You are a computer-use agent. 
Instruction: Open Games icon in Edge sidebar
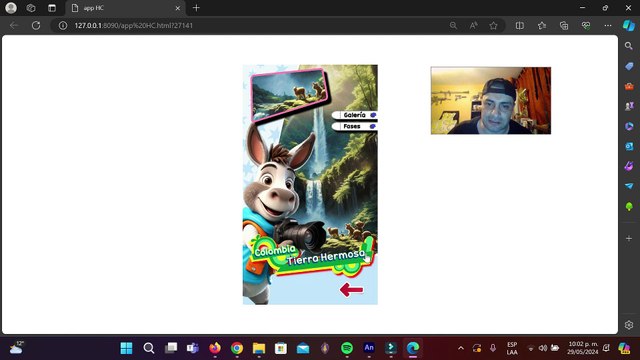(629, 106)
